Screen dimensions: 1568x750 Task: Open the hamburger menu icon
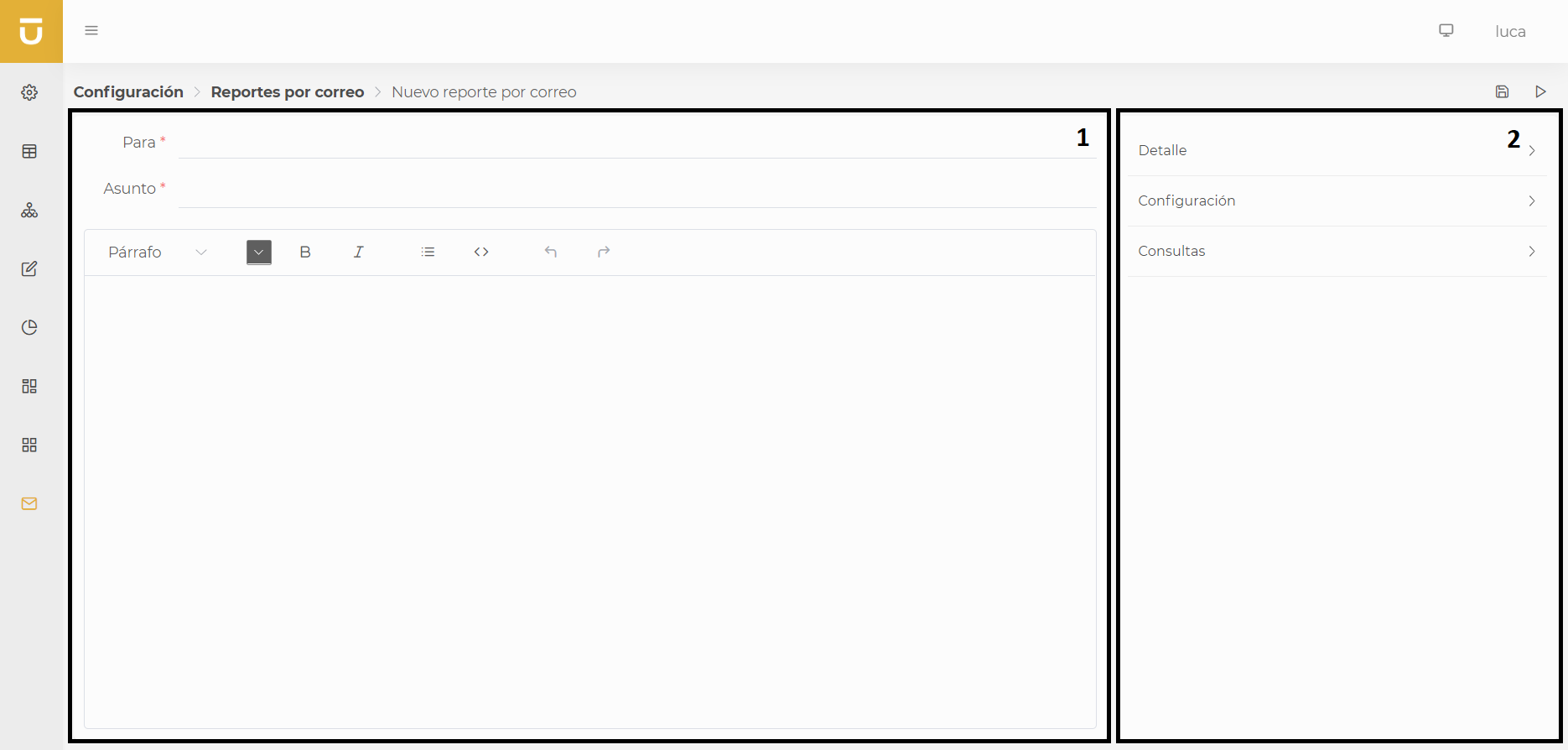(91, 31)
